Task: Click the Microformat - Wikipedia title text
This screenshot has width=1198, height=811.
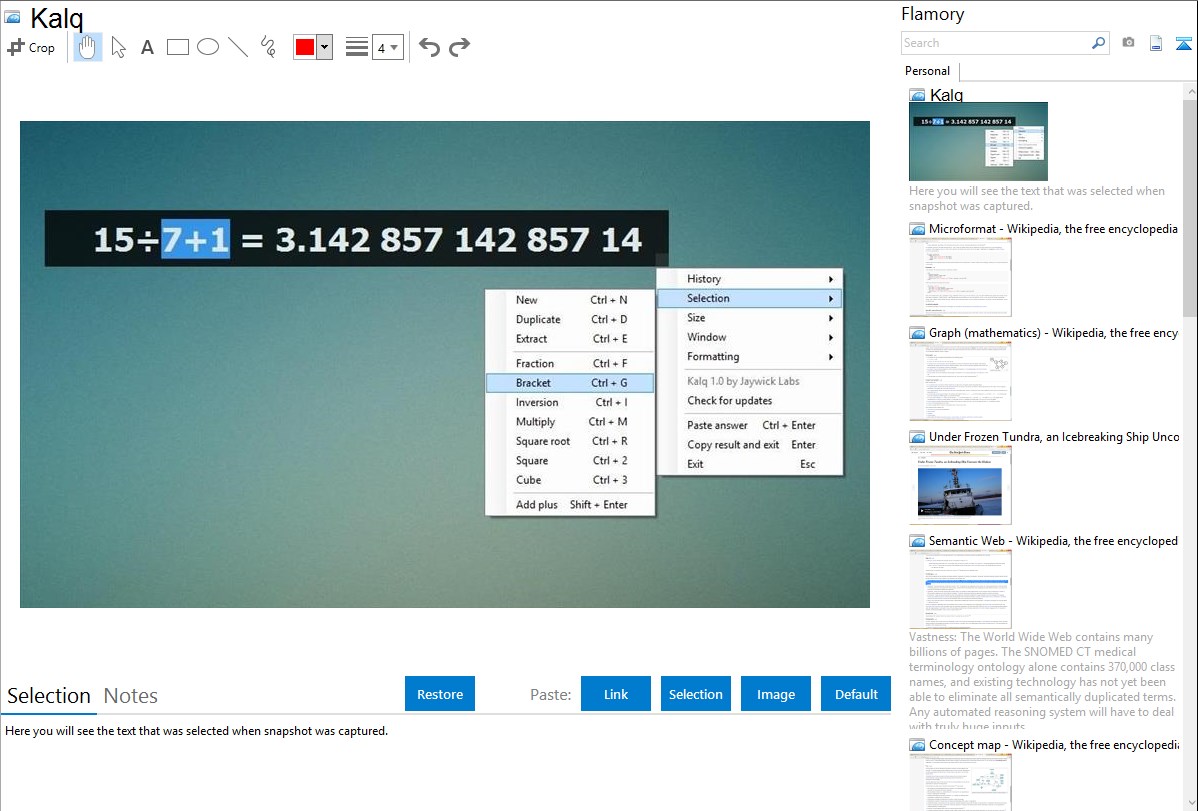Action: pos(1053,229)
